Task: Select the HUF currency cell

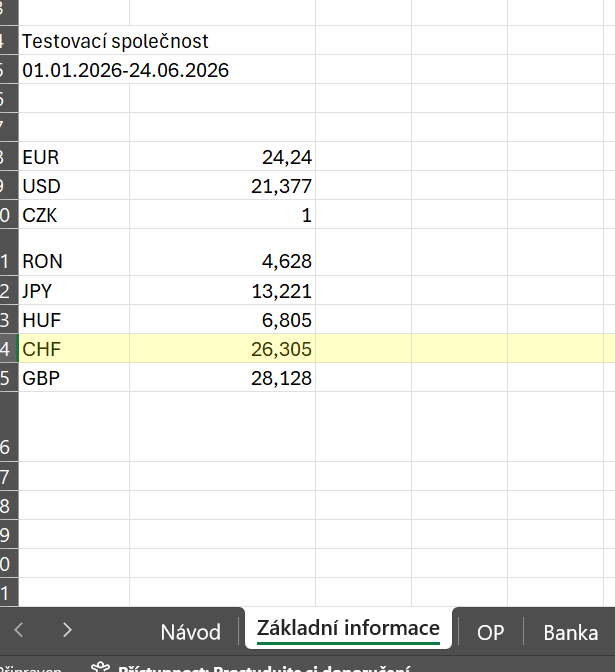Action: point(74,320)
